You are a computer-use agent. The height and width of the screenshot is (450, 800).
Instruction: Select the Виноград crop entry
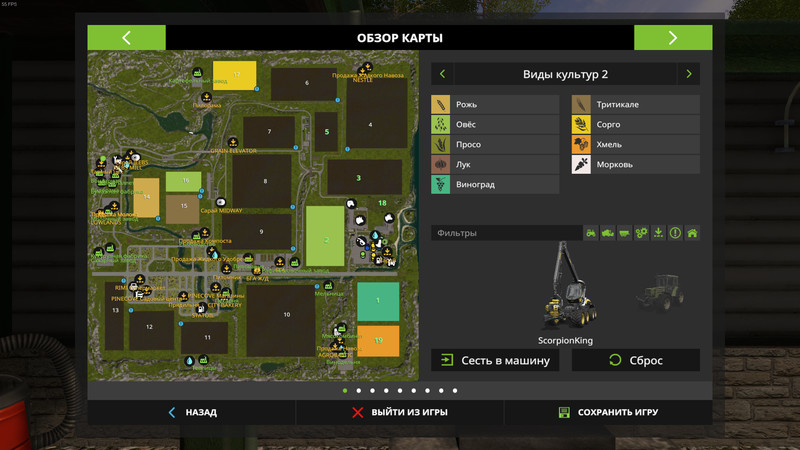[495, 185]
